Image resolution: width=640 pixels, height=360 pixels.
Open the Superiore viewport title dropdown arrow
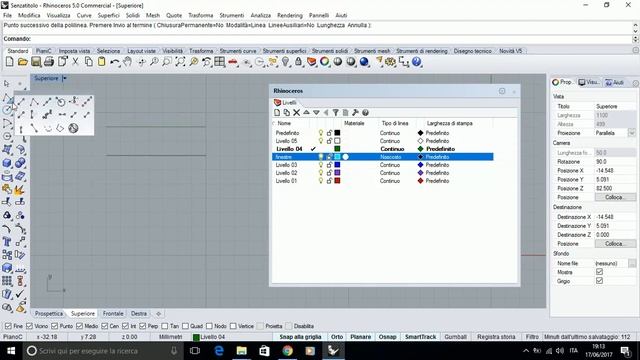(64, 78)
